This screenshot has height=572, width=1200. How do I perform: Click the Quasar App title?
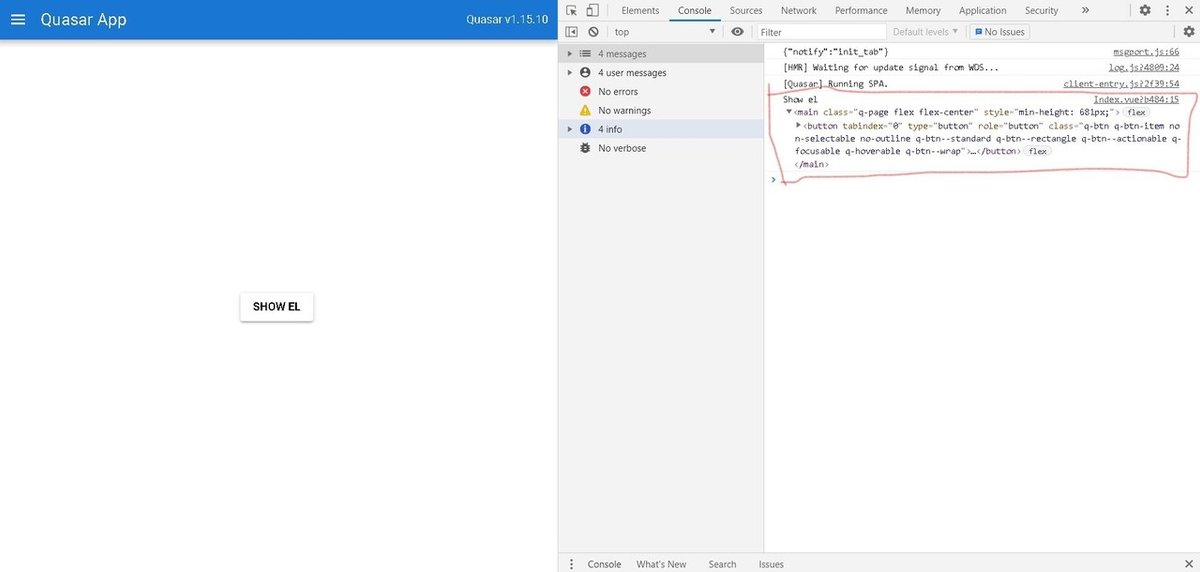point(84,19)
